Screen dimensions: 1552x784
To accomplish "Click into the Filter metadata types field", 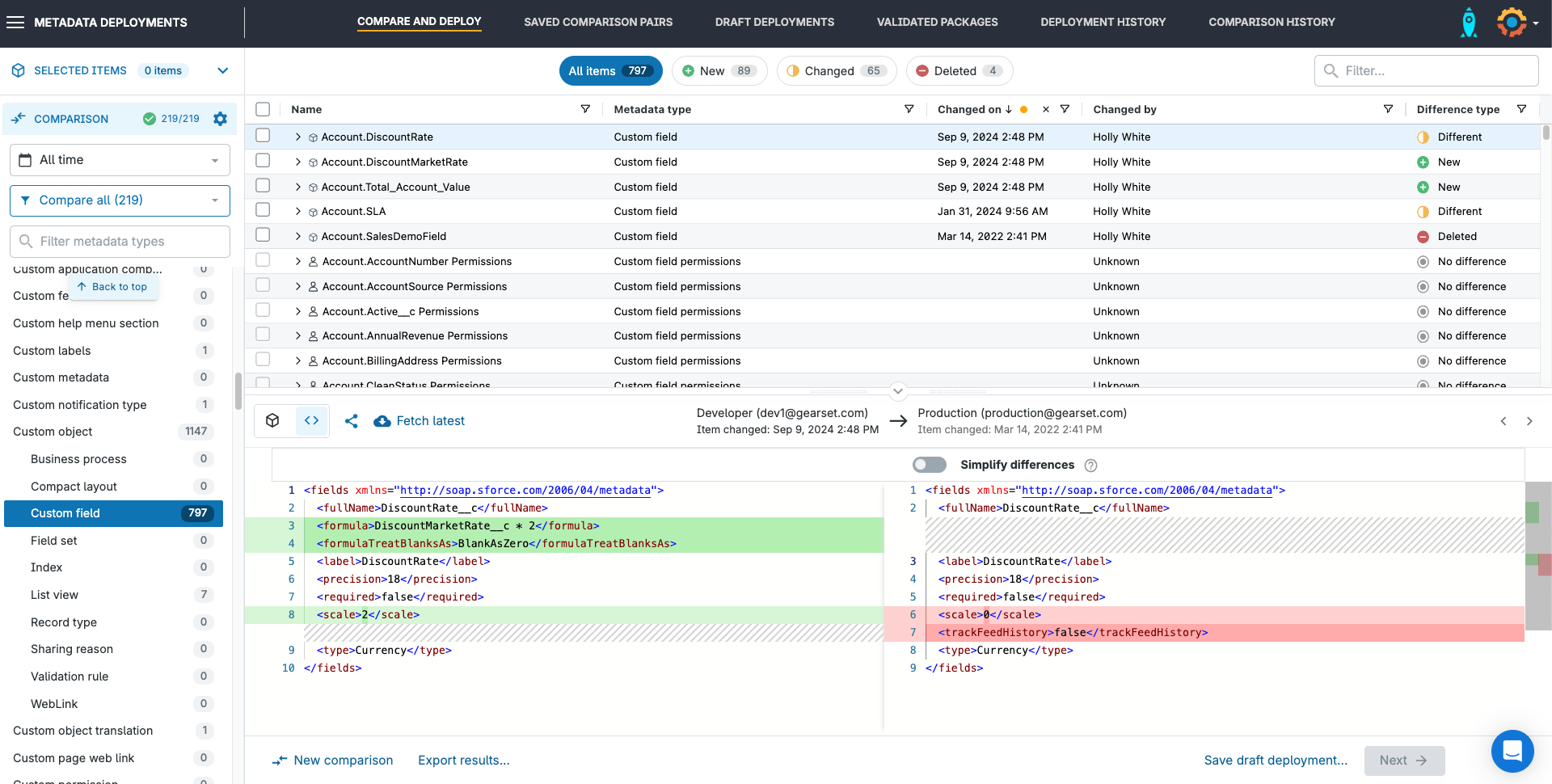I will (120, 242).
